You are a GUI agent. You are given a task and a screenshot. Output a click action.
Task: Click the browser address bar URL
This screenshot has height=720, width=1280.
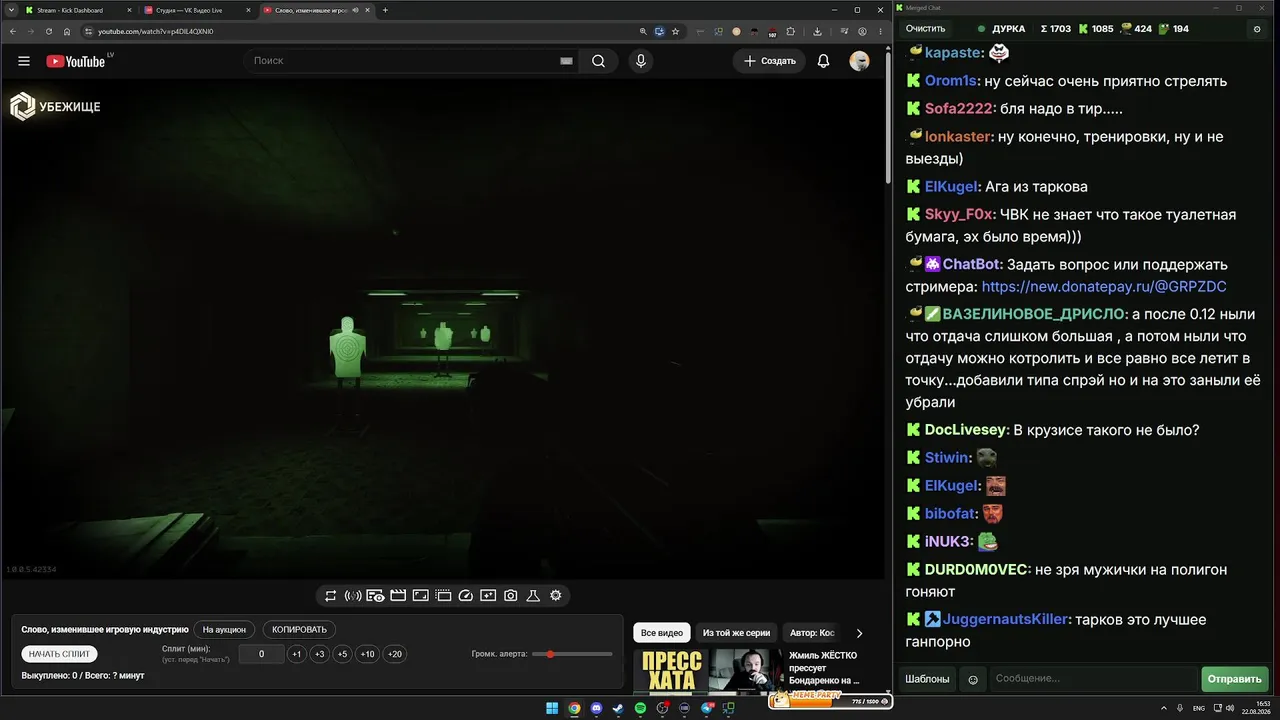click(x=155, y=31)
